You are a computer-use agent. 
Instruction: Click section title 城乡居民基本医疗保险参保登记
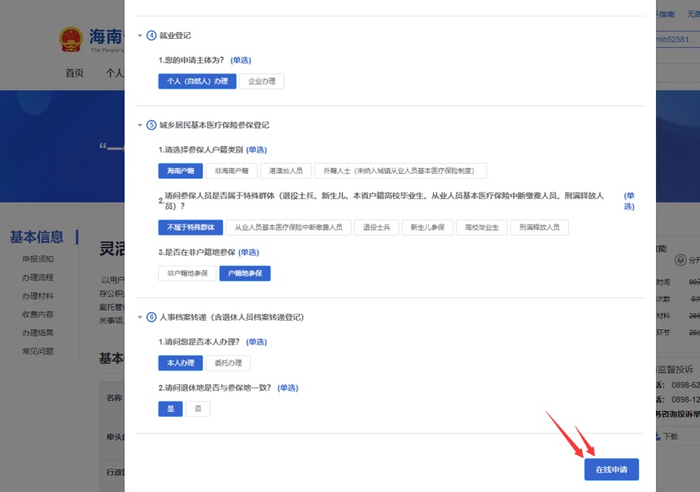point(214,125)
